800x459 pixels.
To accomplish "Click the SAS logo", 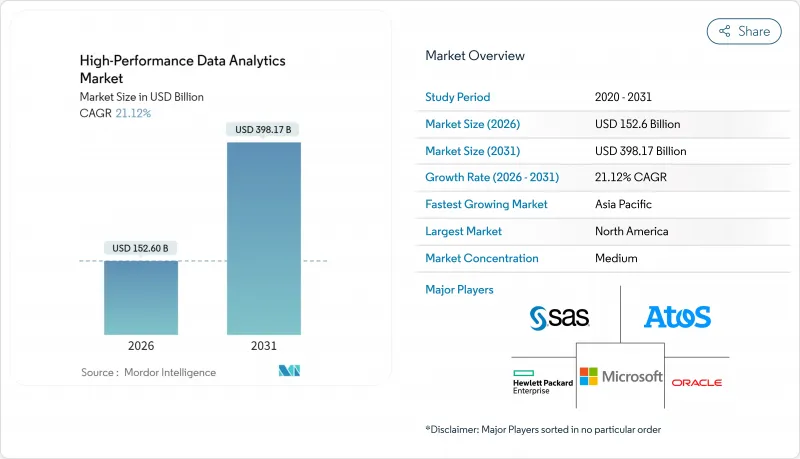I will click(x=559, y=318).
